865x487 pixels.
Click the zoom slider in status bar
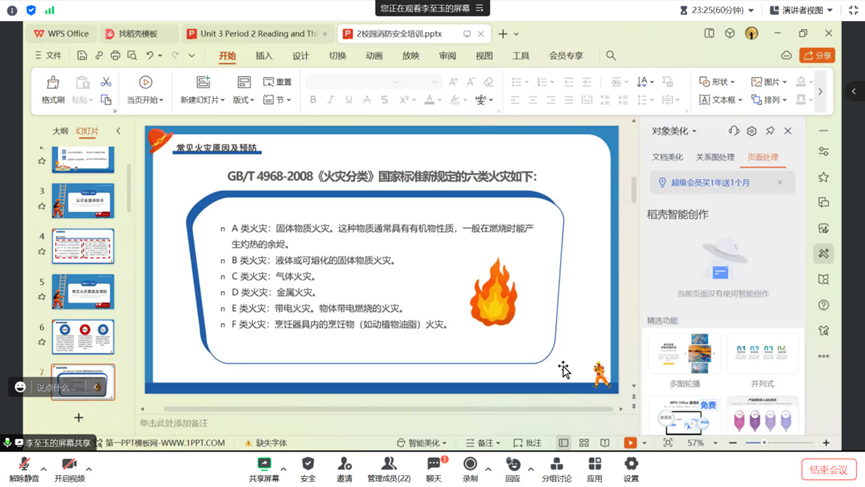(x=764, y=443)
